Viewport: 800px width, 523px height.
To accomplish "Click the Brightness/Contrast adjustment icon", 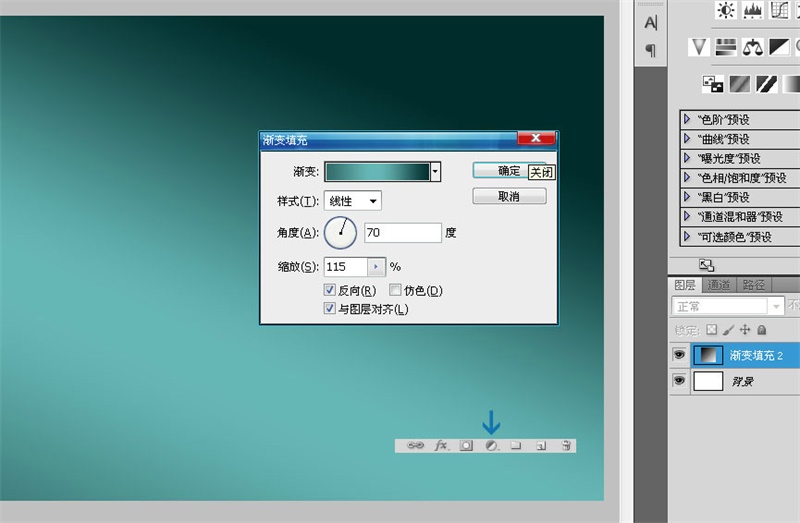I will click(725, 11).
